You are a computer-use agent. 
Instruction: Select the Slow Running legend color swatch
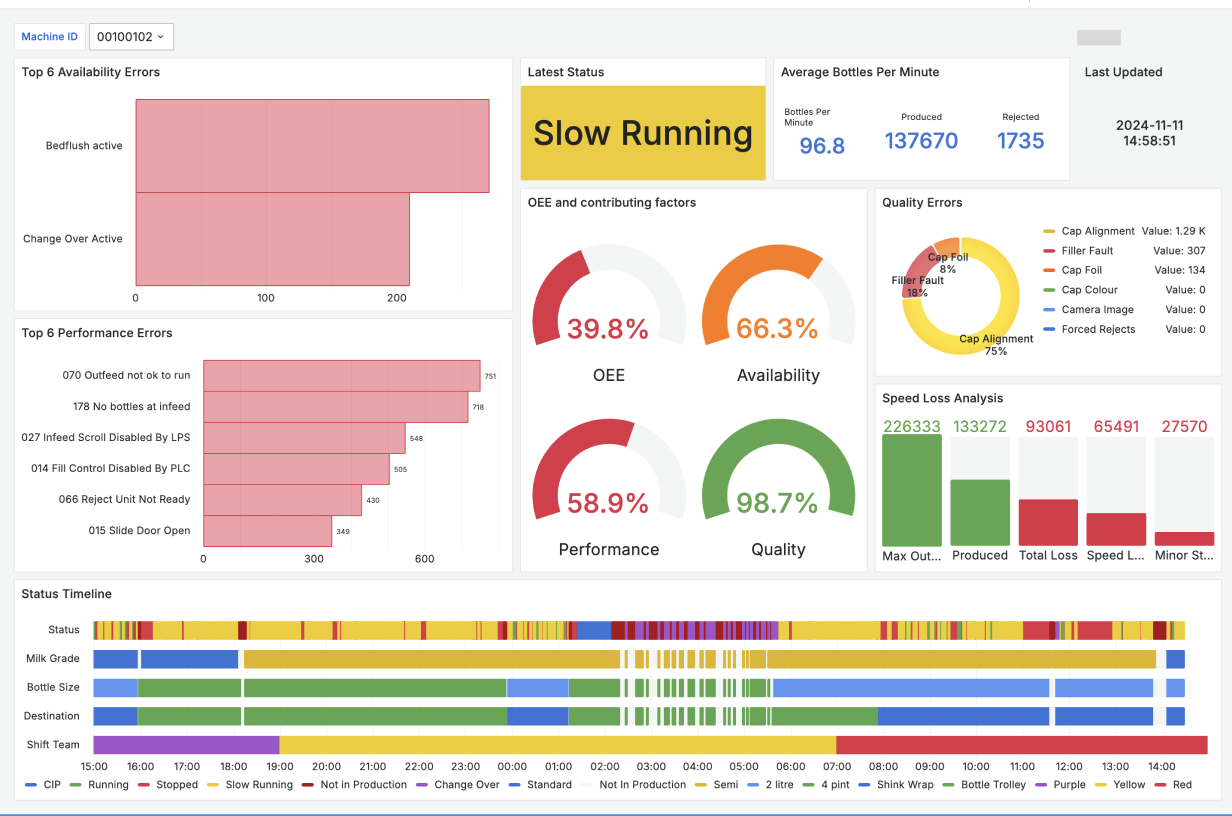pyautogui.click(x=213, y=785)
